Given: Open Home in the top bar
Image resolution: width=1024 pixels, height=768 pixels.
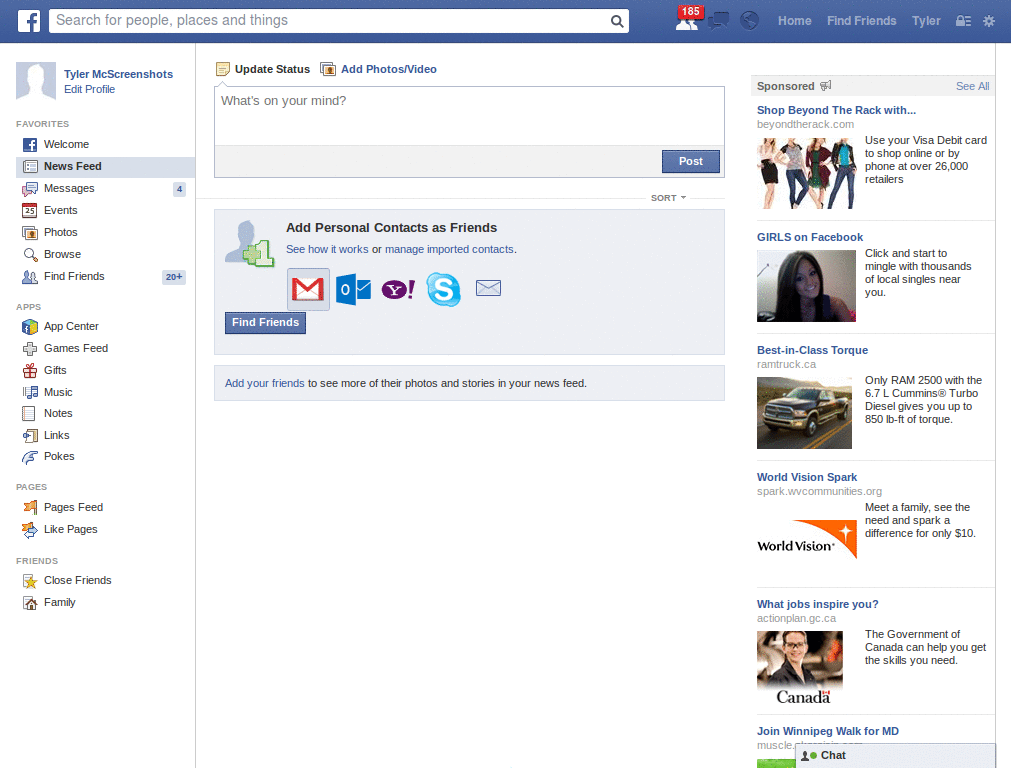Looking at the screenshot, I should tap(794, 21).
